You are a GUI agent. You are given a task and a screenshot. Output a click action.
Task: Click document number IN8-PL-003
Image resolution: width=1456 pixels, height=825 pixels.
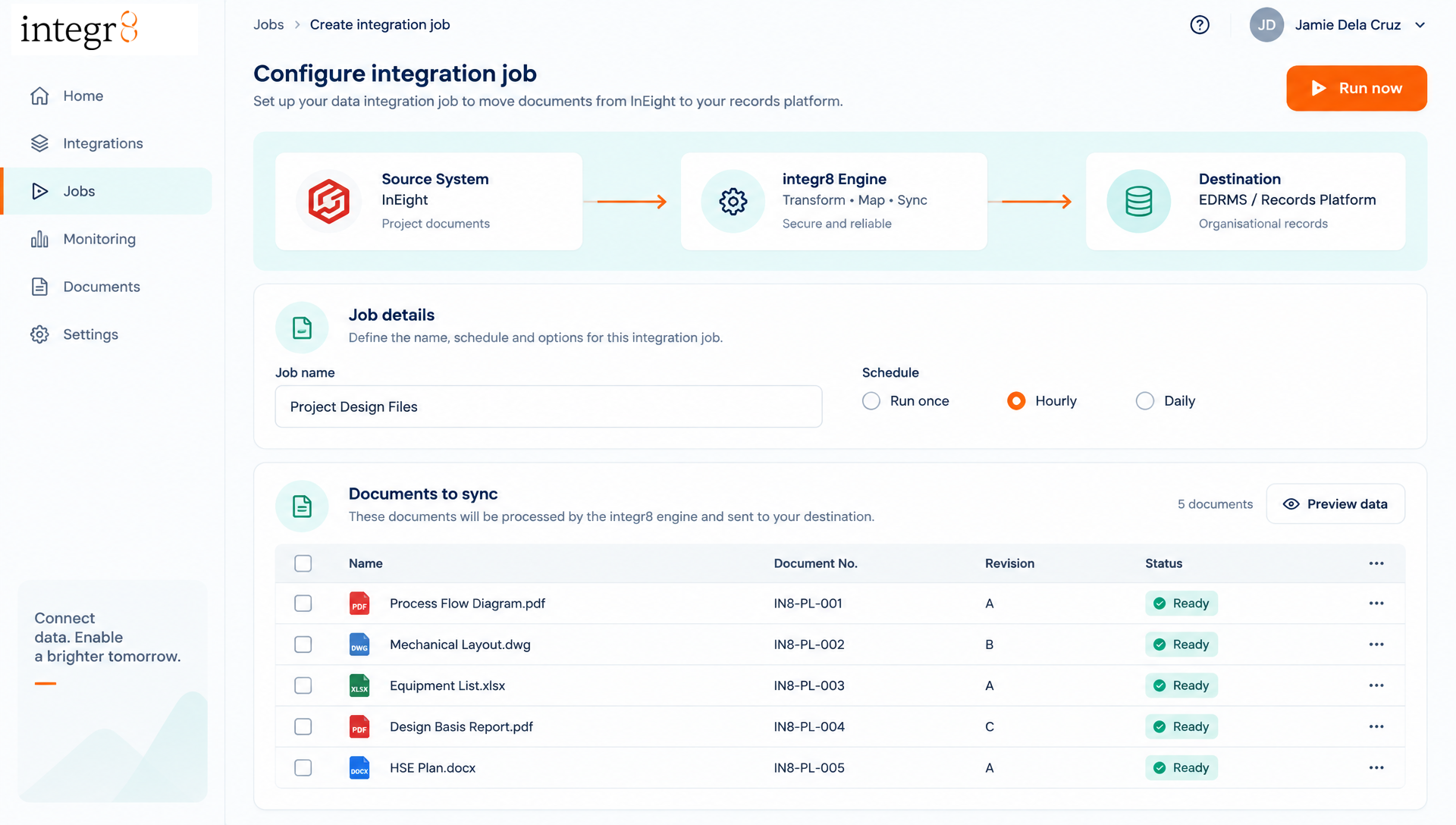coord(809,685)
